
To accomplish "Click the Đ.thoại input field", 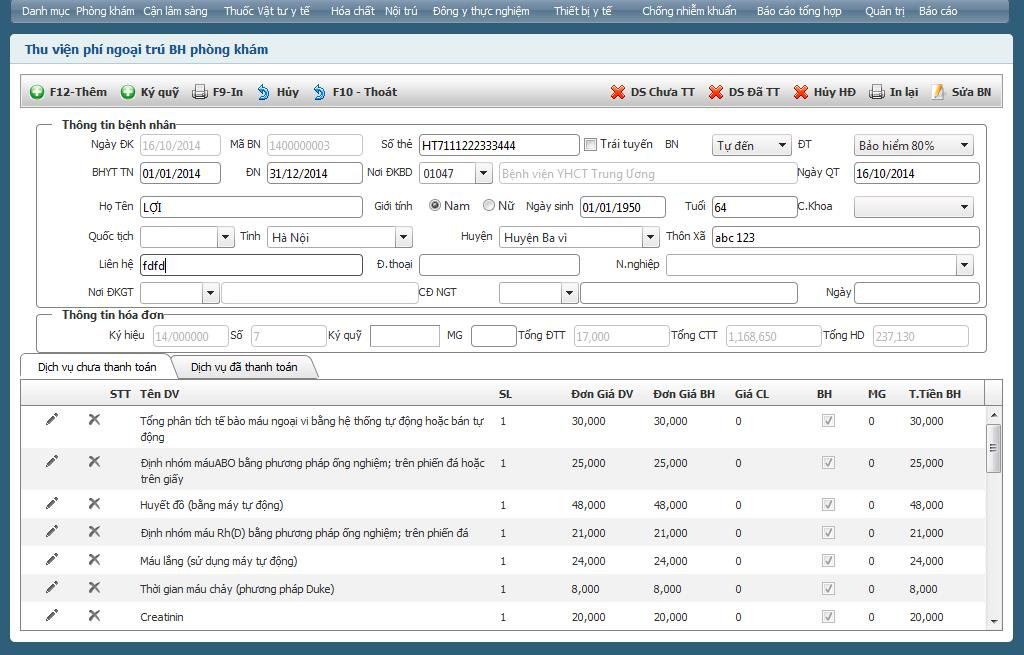I will [x=499, y=264].
